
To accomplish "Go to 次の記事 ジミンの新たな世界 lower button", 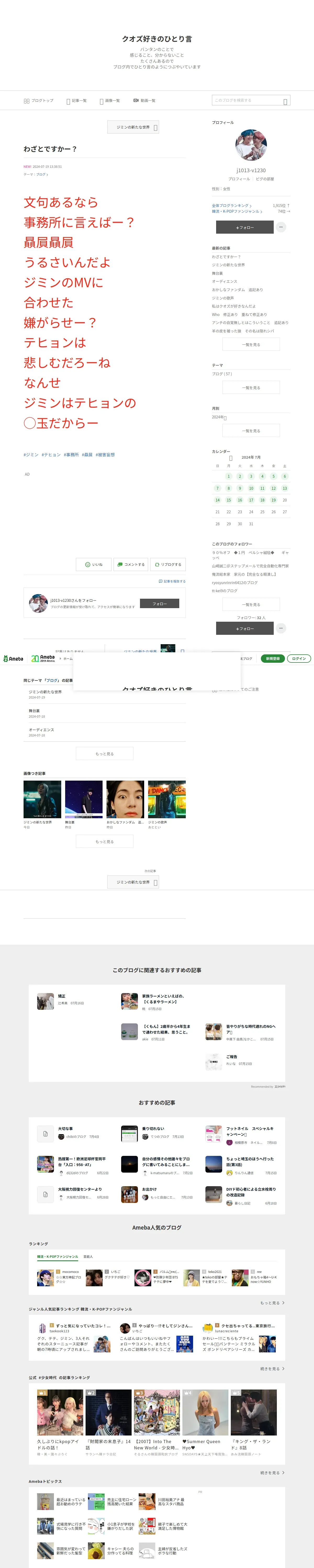I will click(133, 882).
